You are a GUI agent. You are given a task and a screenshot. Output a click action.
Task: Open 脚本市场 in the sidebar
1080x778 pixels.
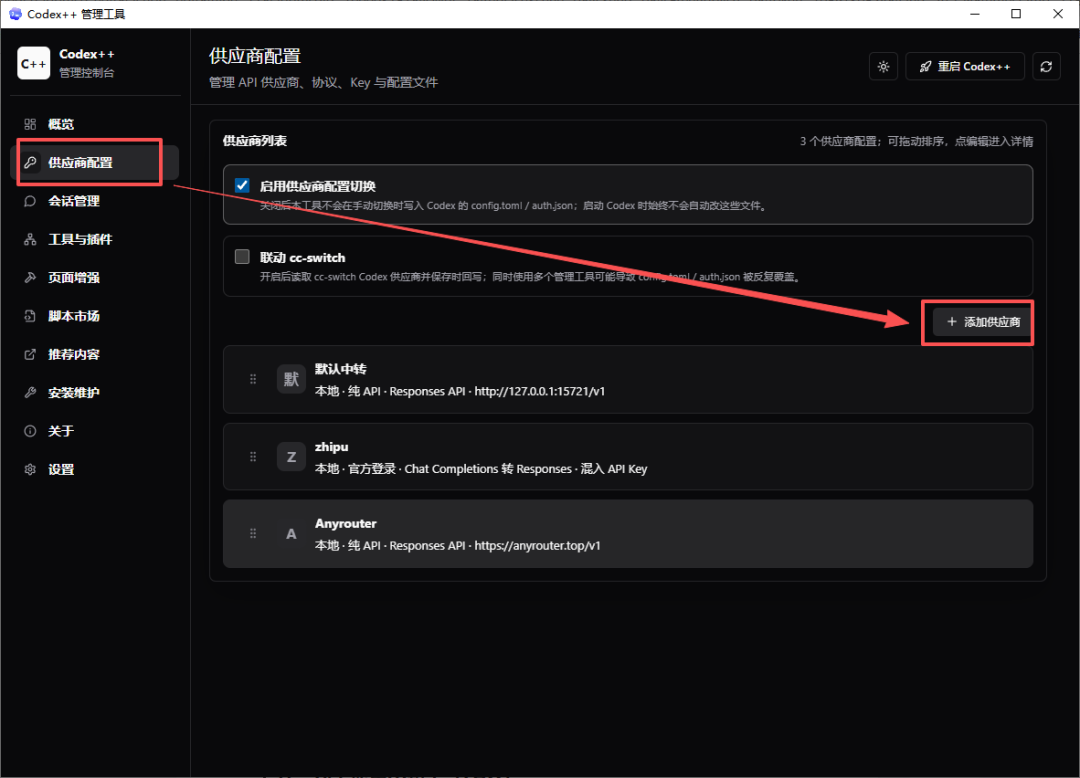click(95, 316)
